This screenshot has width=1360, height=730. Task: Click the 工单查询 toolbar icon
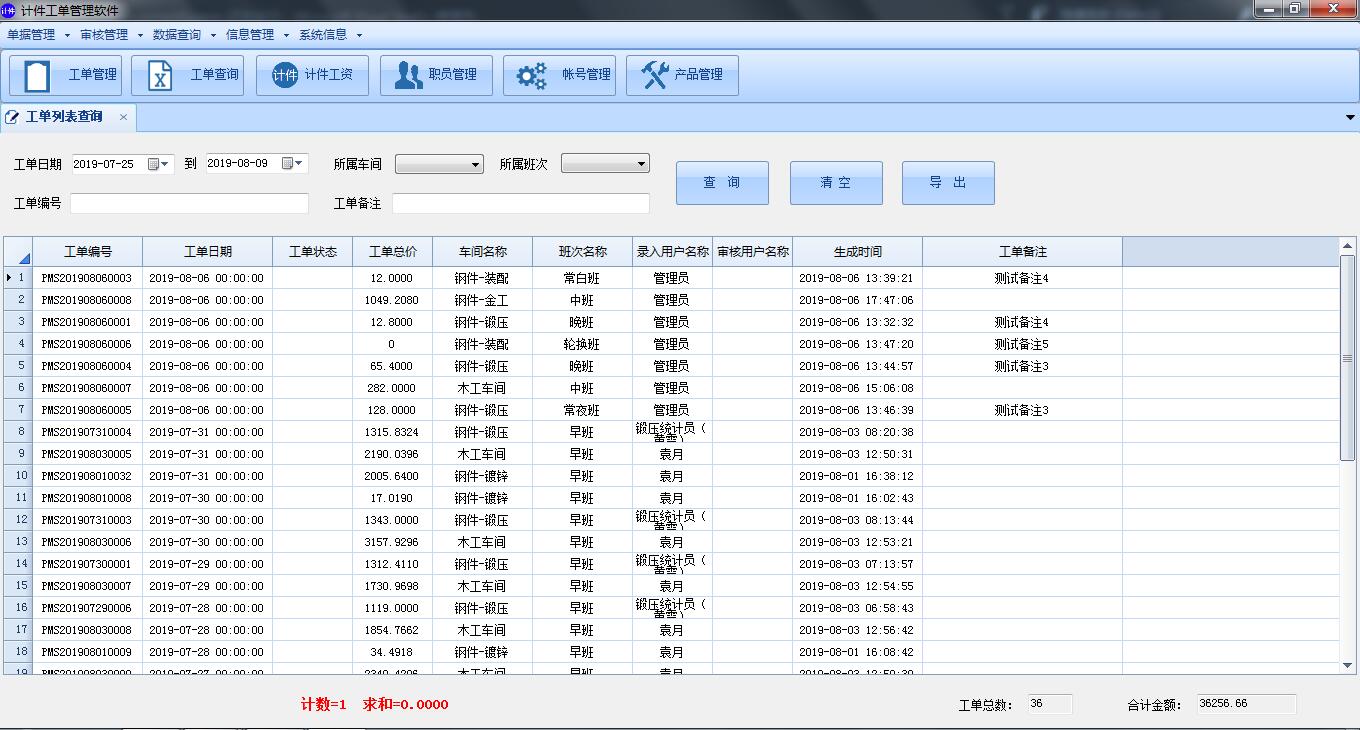(x=188, y=75)
